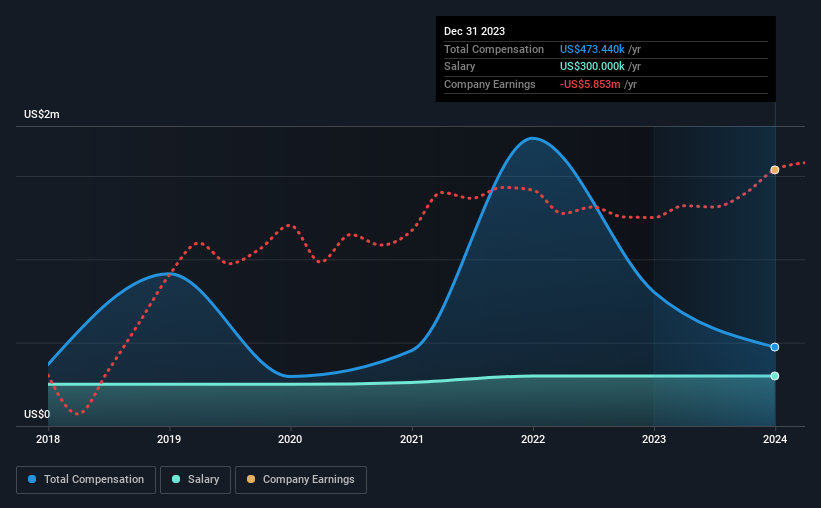Click the teal Salary marker at 2024
821x508 pixels.
tap(774, 376)
